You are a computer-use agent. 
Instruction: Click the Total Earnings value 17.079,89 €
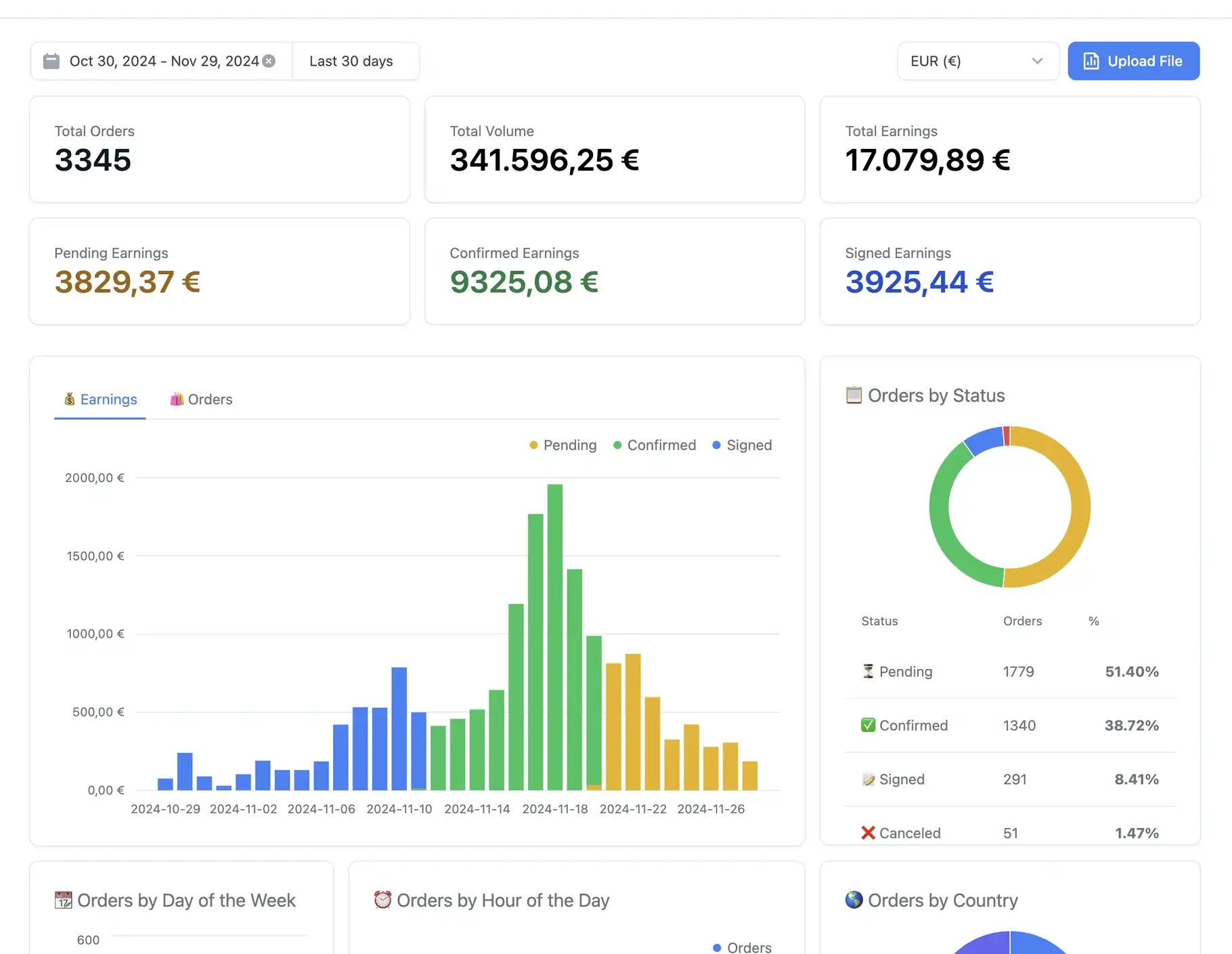coord(927,160)
